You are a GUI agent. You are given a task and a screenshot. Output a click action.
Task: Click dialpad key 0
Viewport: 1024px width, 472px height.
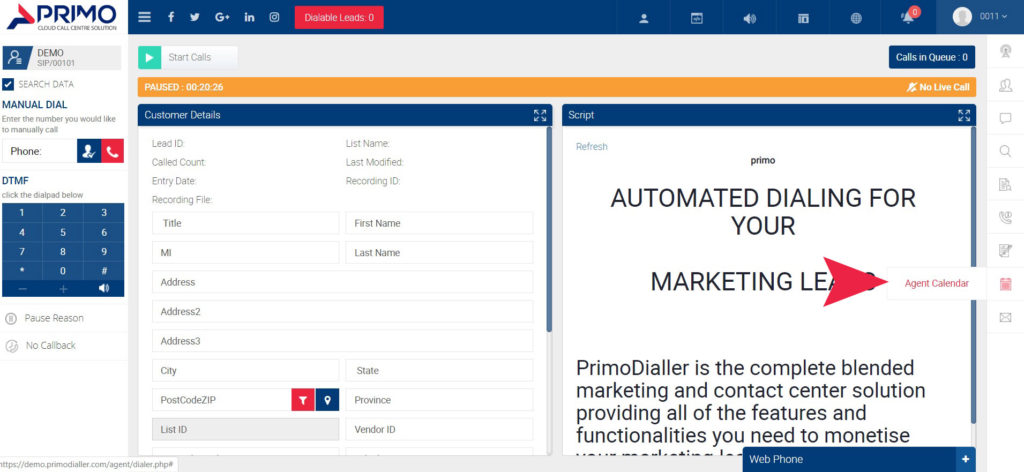pyautogui.click(x=63, y=271)
